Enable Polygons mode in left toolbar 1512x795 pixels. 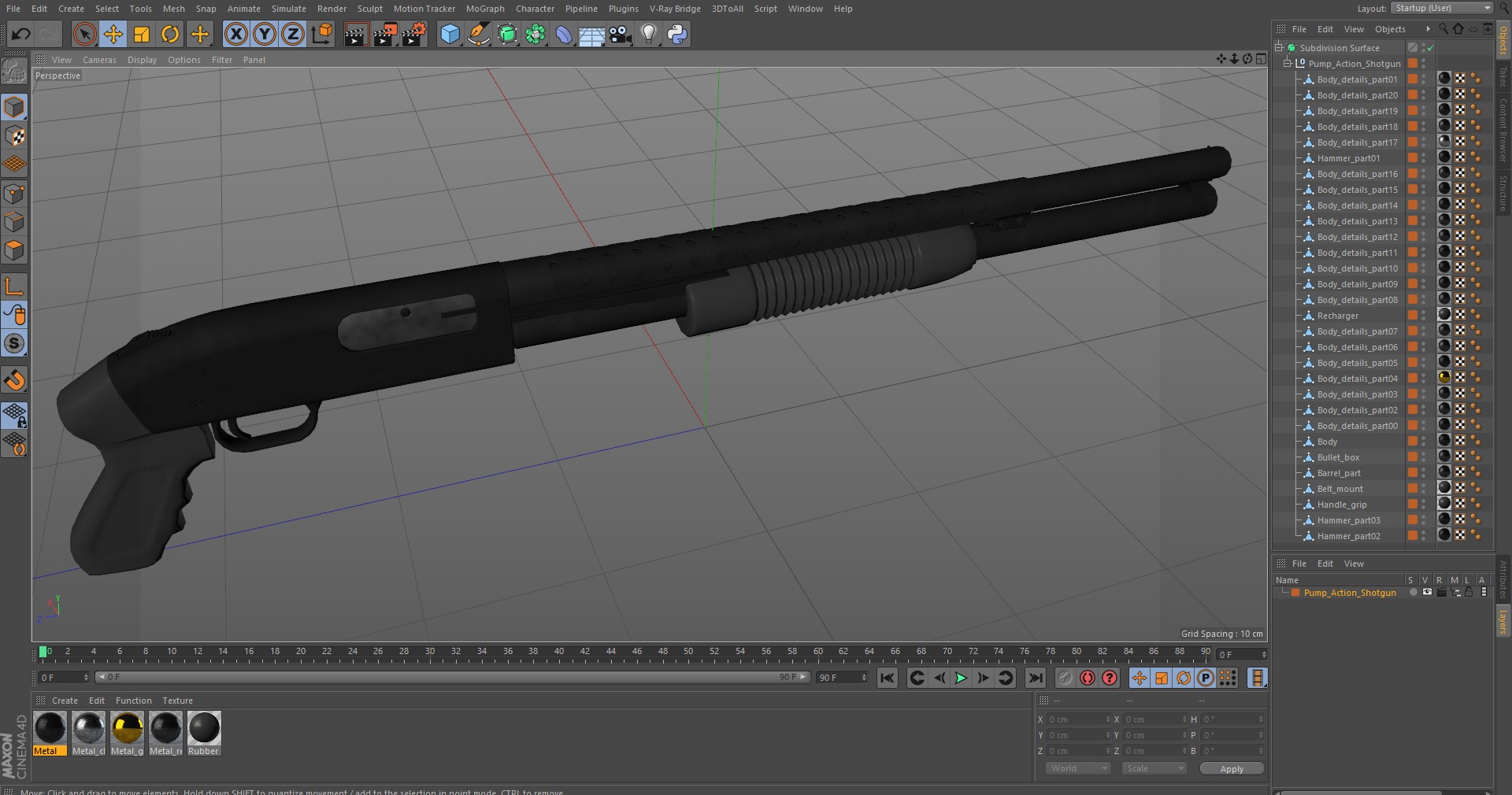click(x=14, y=251)
